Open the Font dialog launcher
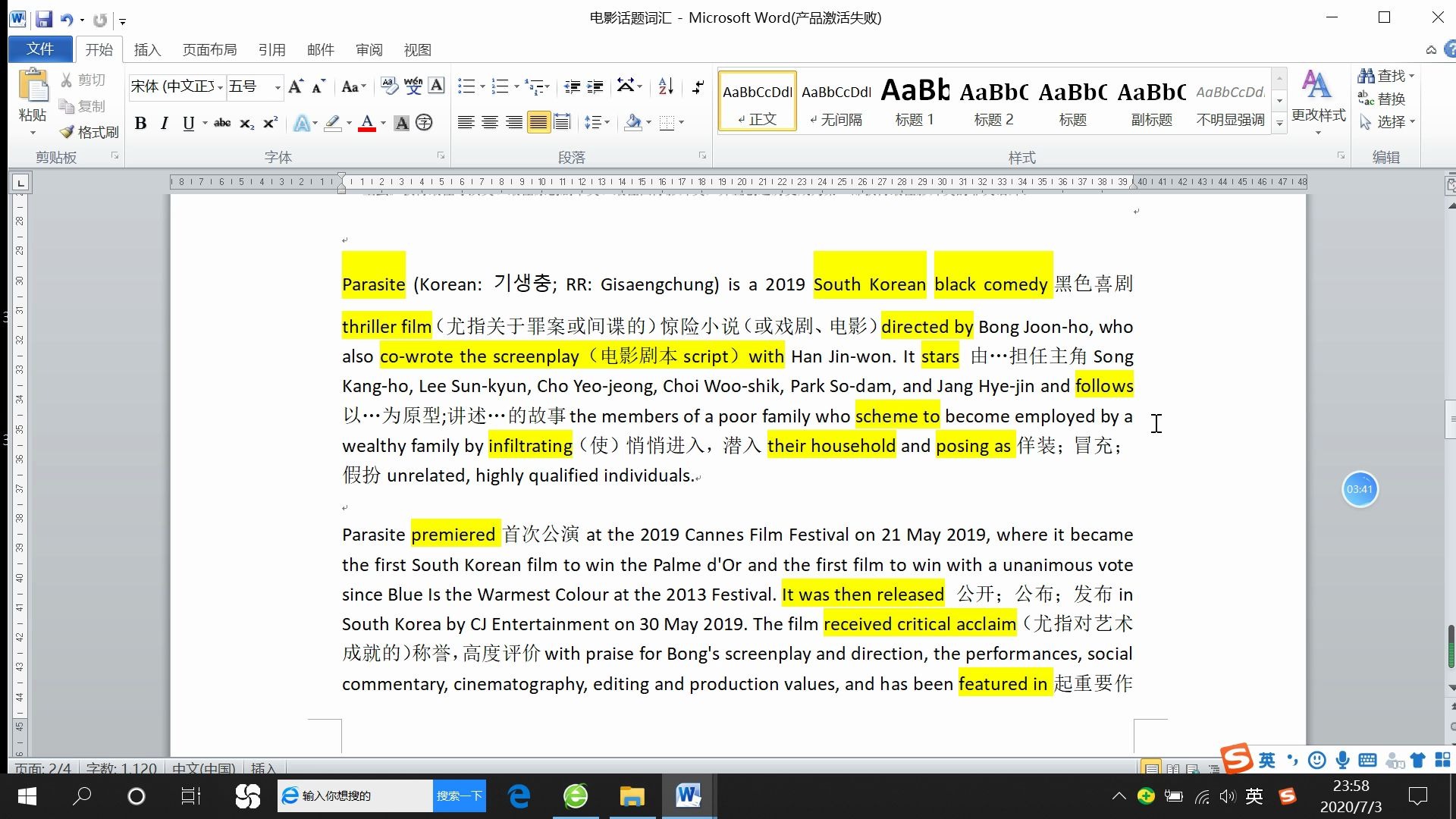This screenshot has width=1456, height=819. point(441,155)
